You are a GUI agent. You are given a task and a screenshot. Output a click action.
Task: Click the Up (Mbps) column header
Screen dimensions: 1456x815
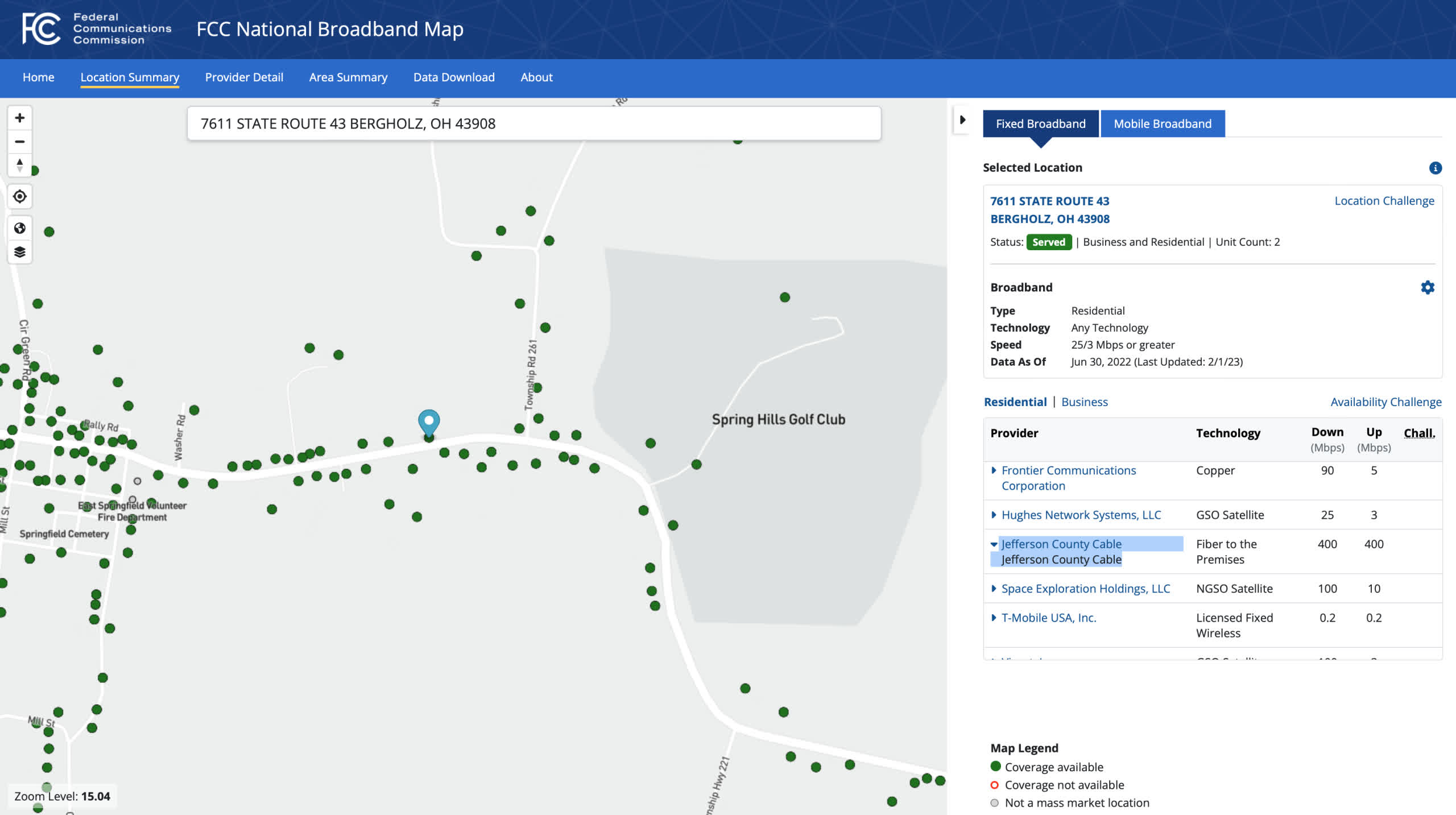tap(1374, 440)
